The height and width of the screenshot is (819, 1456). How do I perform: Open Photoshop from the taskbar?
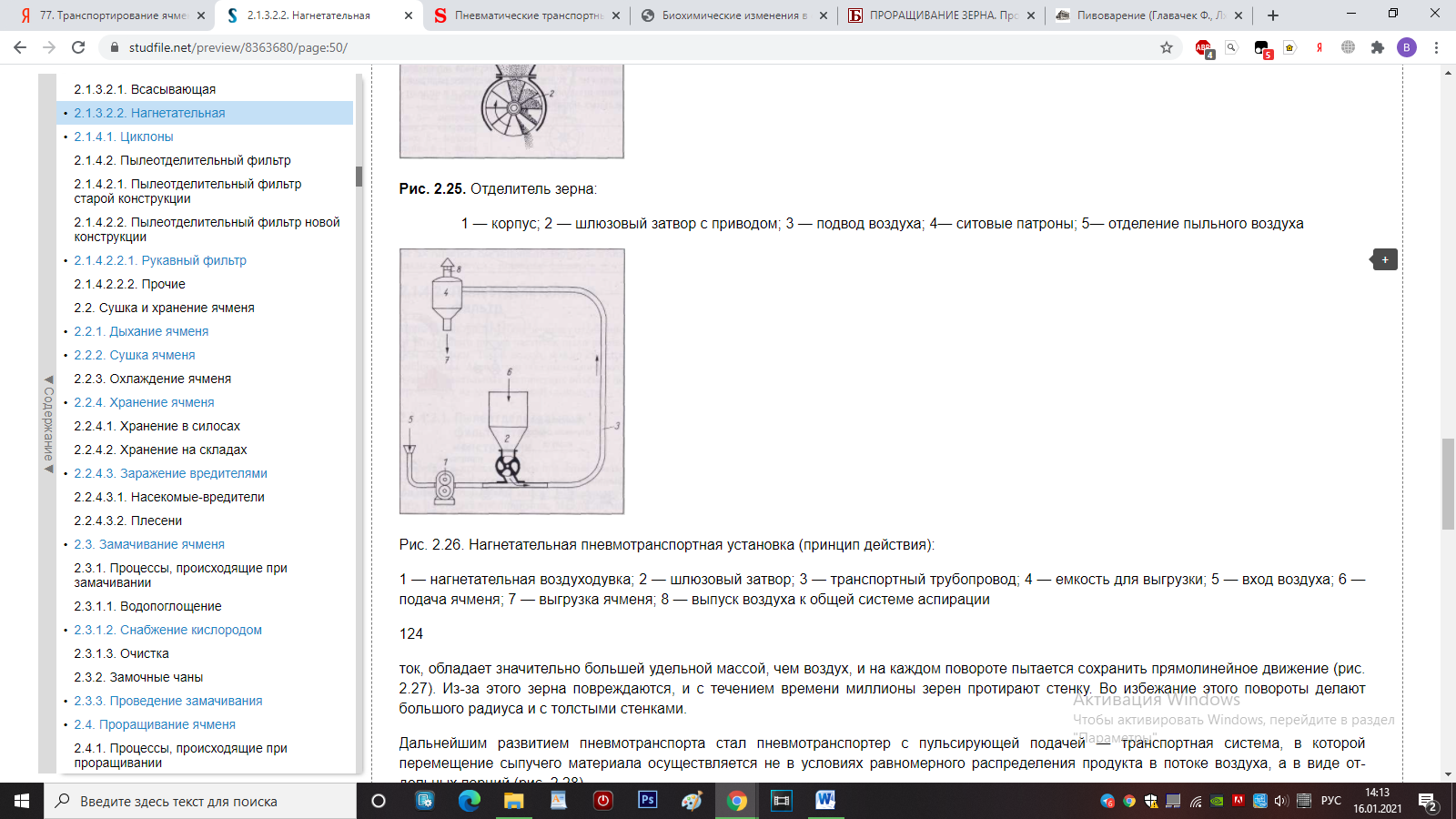647,800
